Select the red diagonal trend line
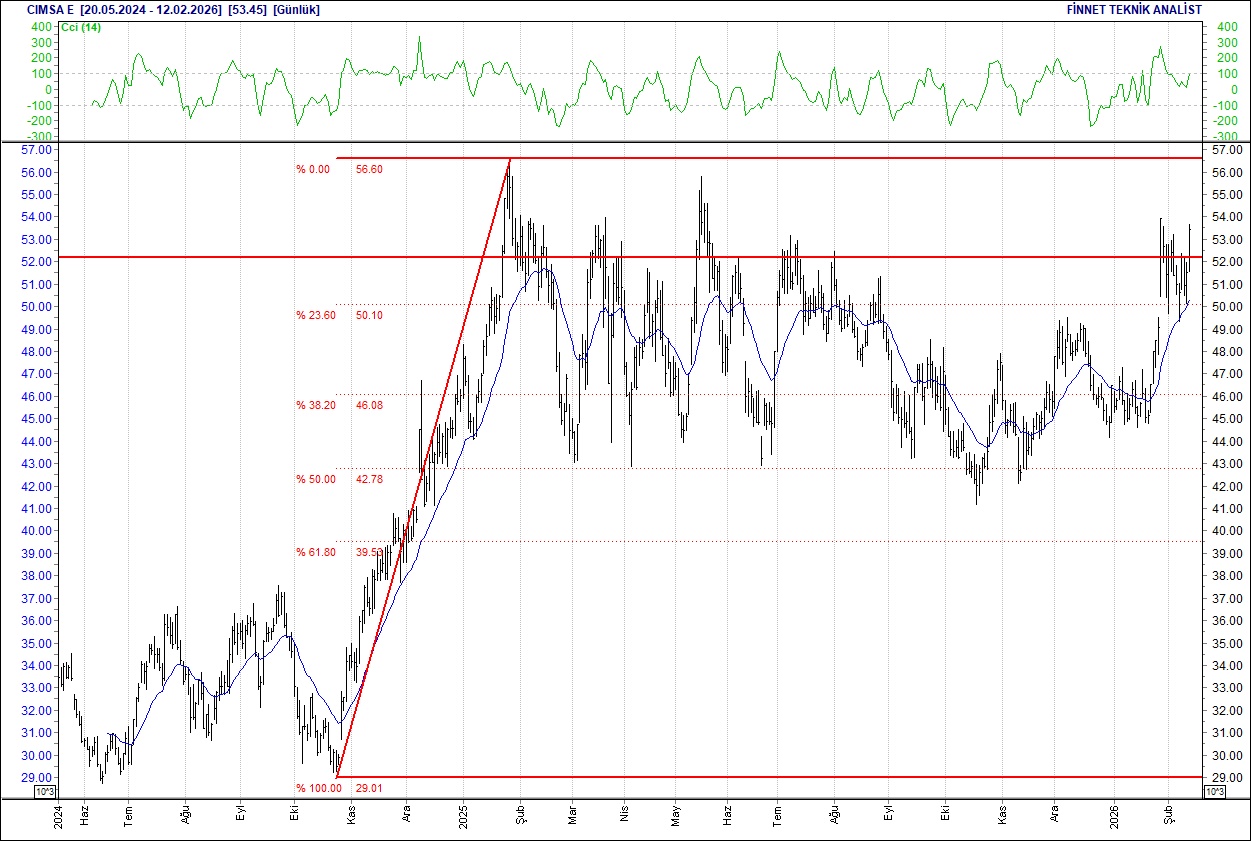Image resolution: width=1251 pixels, height=841 pixels. click(425, 470)
